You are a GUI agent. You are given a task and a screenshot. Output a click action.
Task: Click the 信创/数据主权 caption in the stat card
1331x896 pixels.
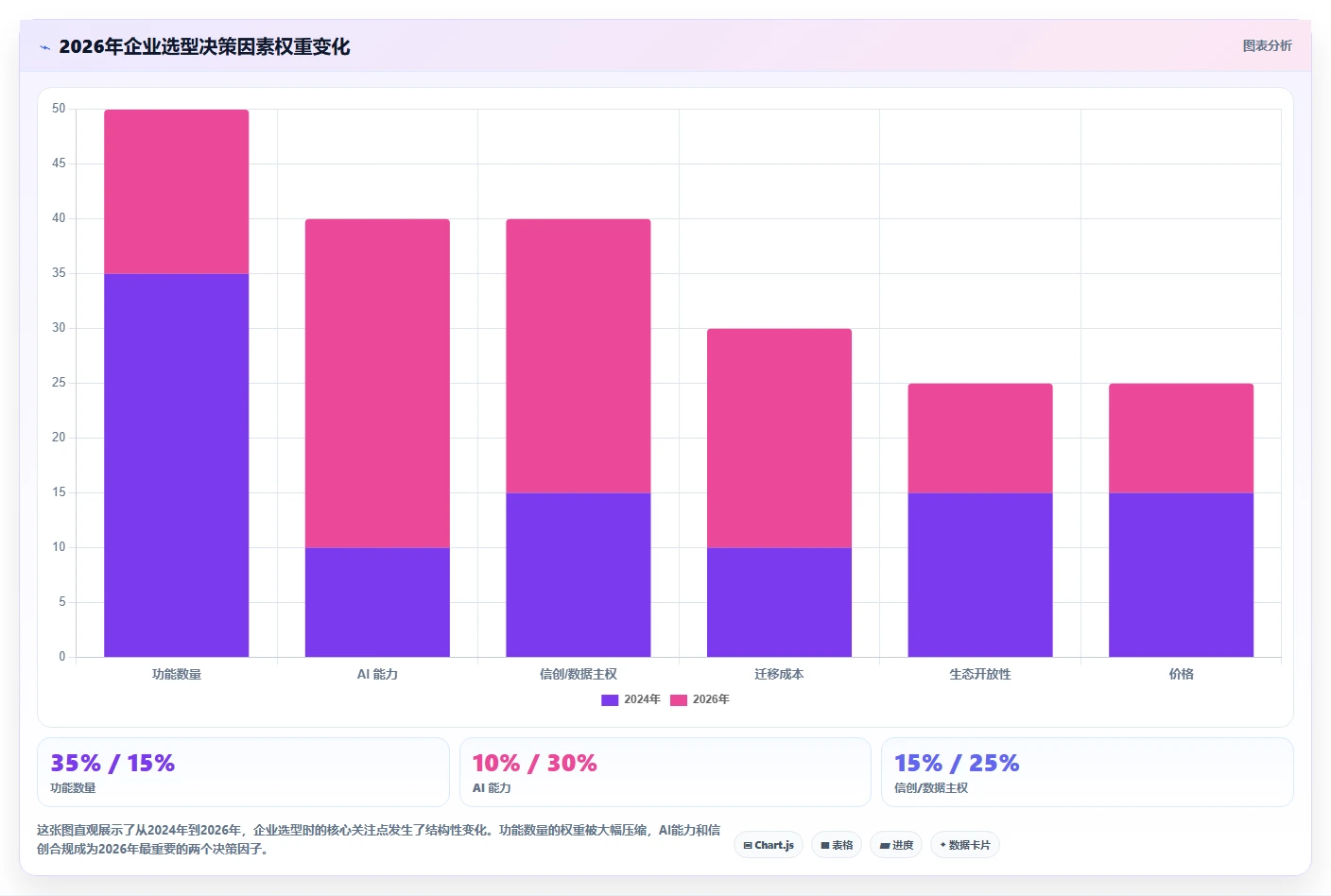pyautogui.click(x=931, y=788)
